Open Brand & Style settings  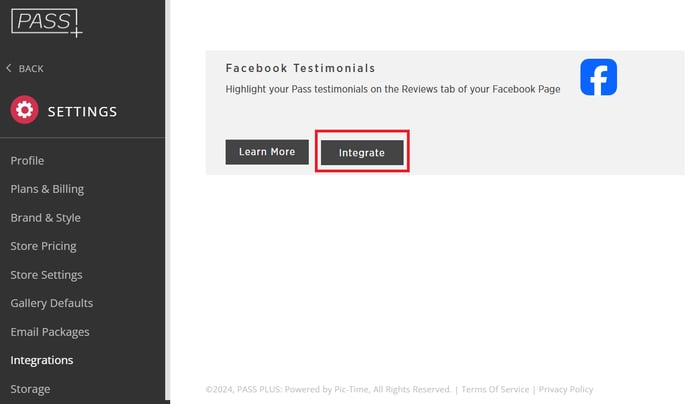(46, 218)
